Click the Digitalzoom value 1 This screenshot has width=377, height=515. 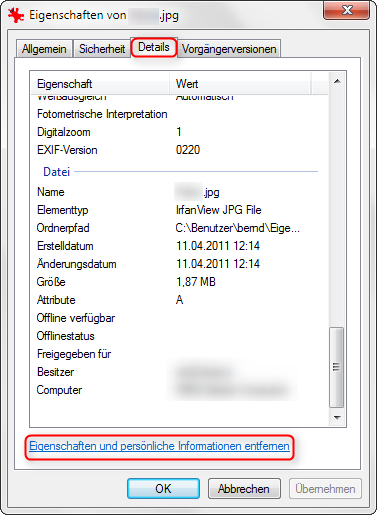click(179, 132)
